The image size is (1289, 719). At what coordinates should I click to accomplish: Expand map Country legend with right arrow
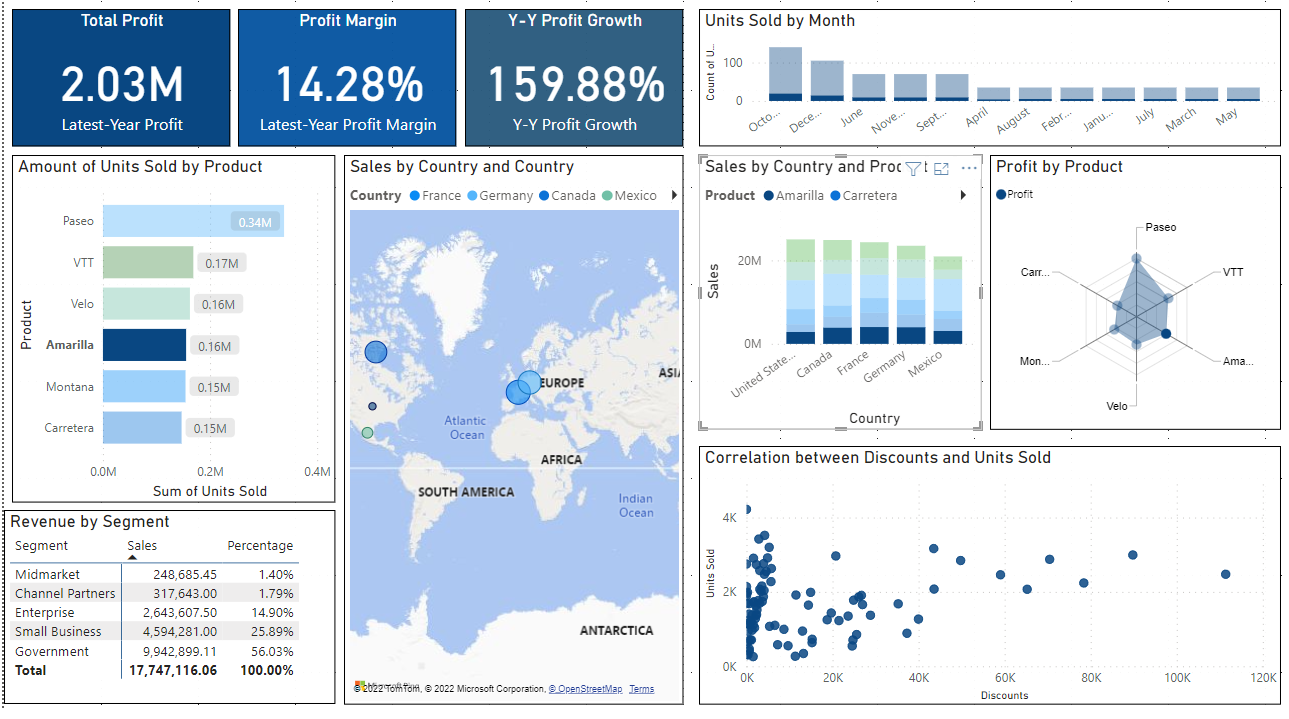click(x=674, y=195)
